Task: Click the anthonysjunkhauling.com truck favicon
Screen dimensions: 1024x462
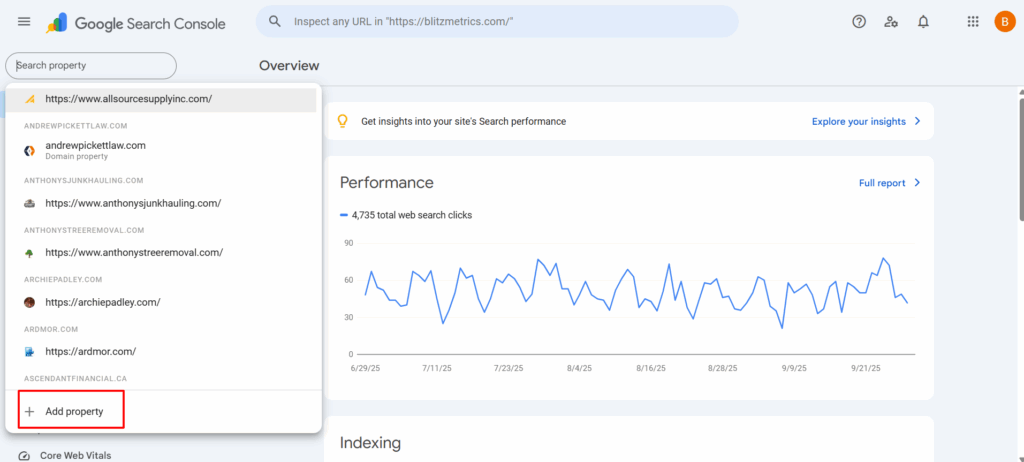Action: [29, 203]
